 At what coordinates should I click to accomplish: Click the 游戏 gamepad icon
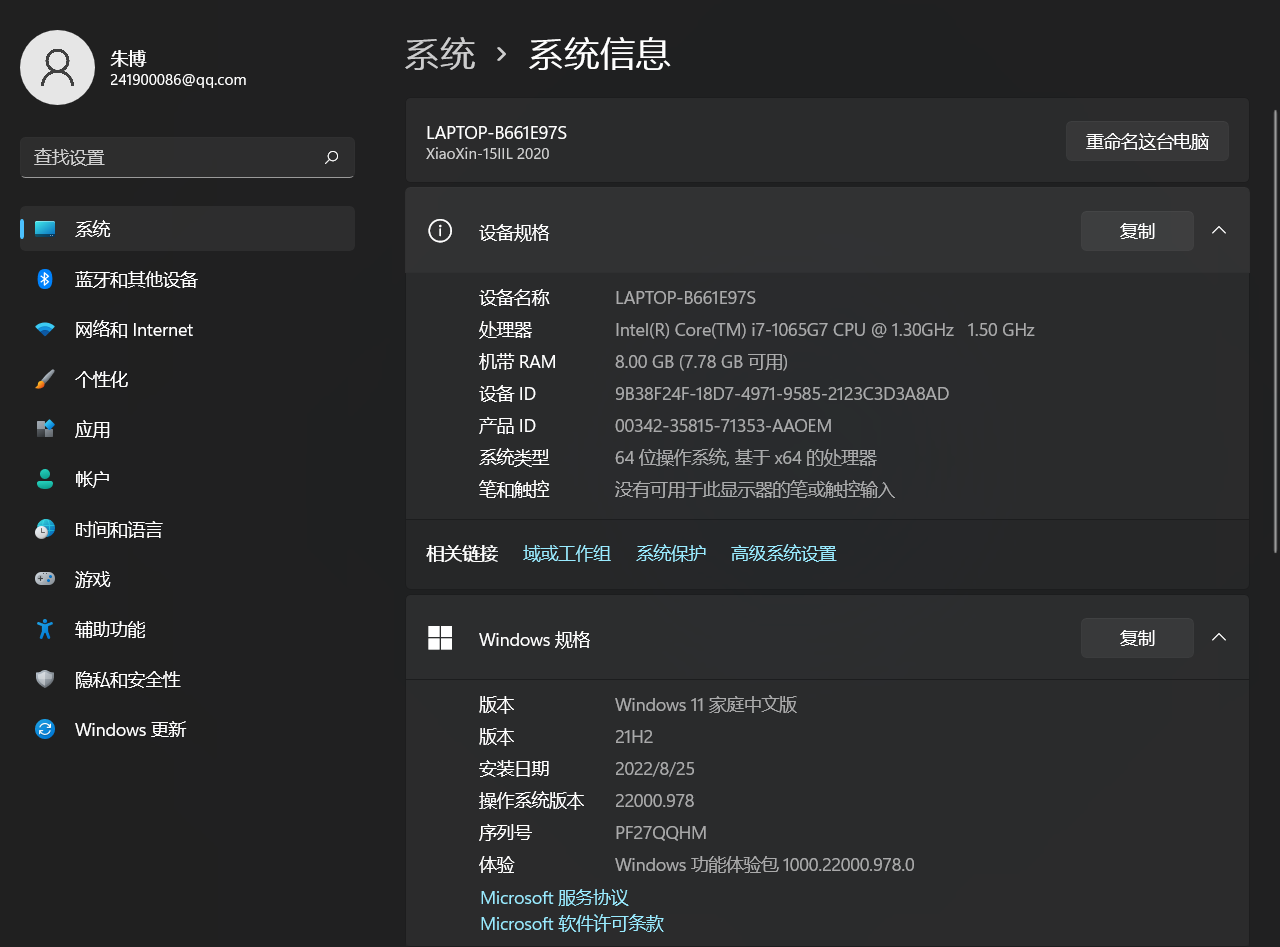pos(45,579)
